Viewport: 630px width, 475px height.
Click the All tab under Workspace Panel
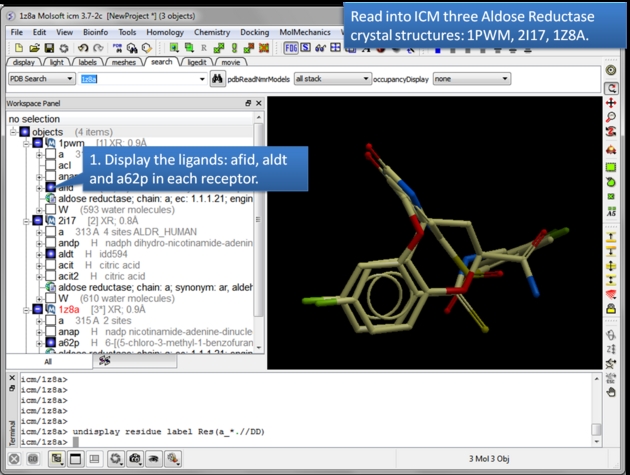coord(48,361)
